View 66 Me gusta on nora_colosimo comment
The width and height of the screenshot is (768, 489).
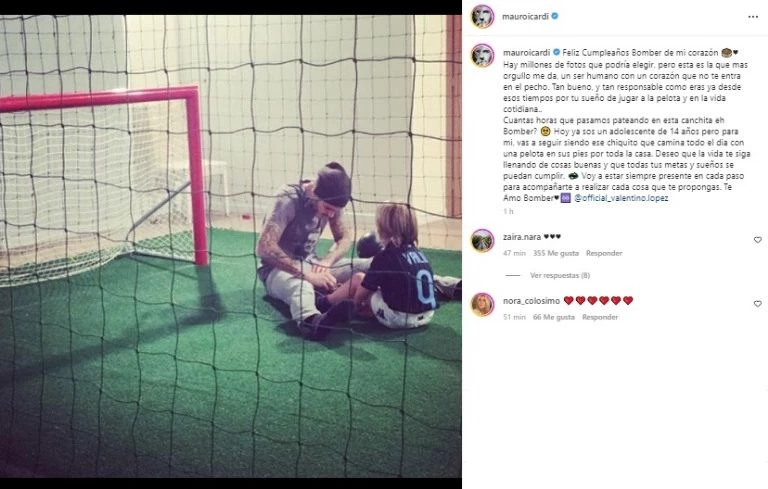(553, 317)
